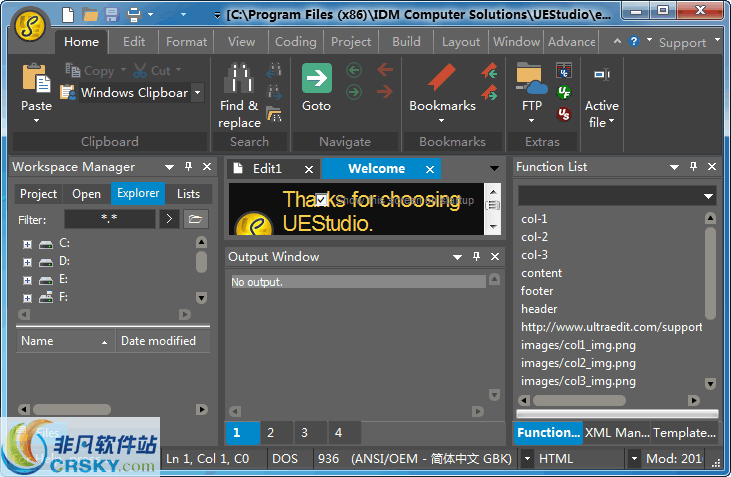Expand the F: drive tree node

28,298
